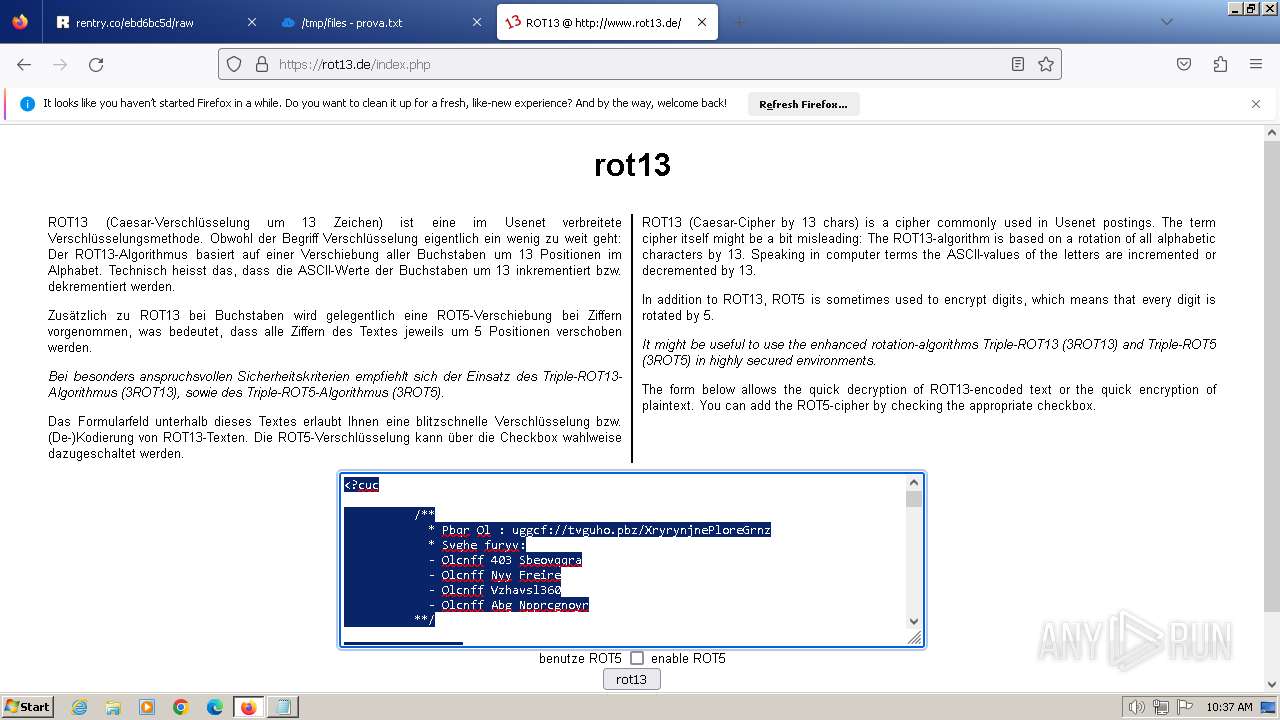1280x720 pixels.
Task: Open Internet Explorer from taskbar
Action: tap(80, 707)
